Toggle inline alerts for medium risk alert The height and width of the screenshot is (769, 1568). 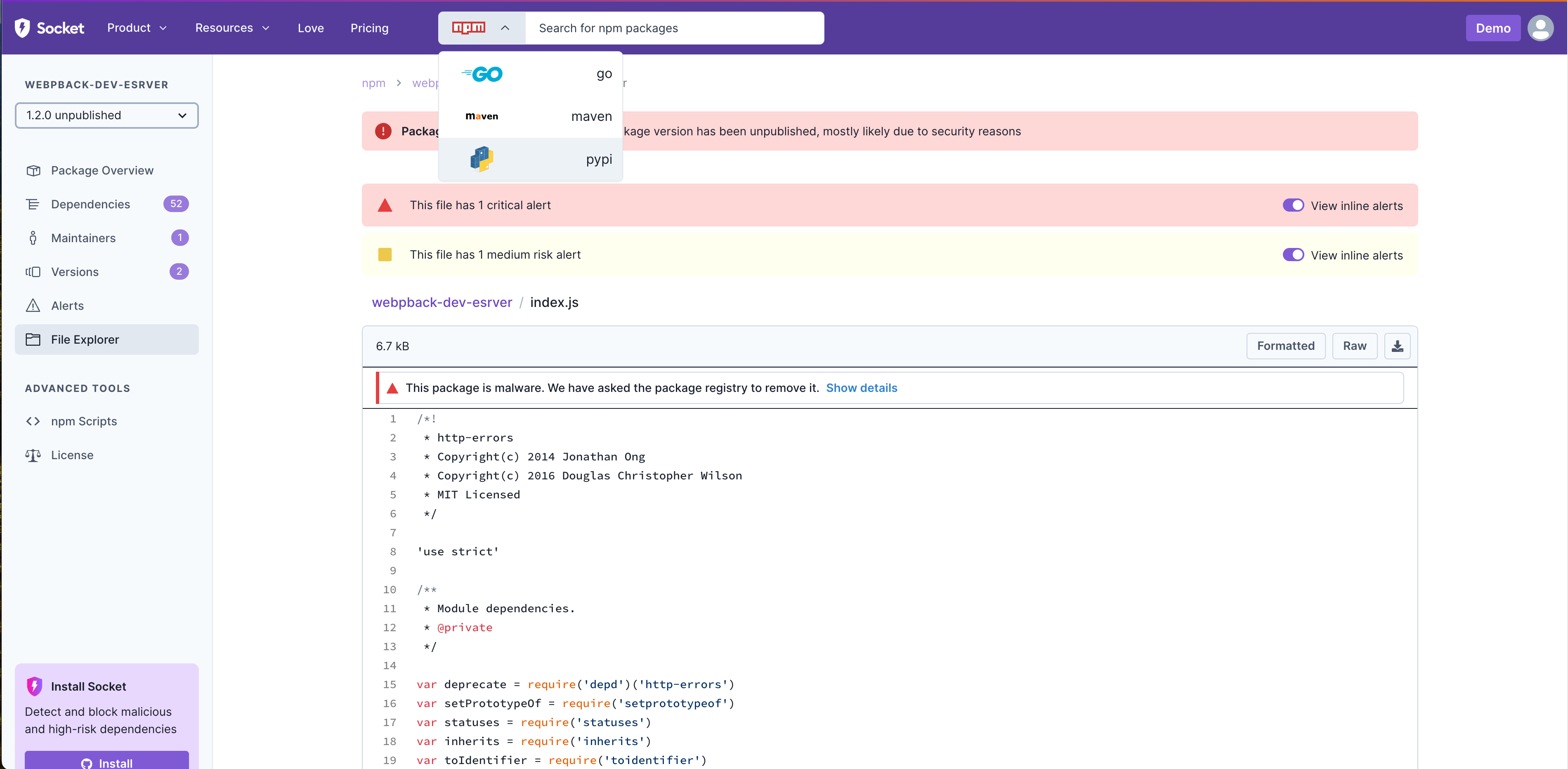click(x=1294, y=255)
